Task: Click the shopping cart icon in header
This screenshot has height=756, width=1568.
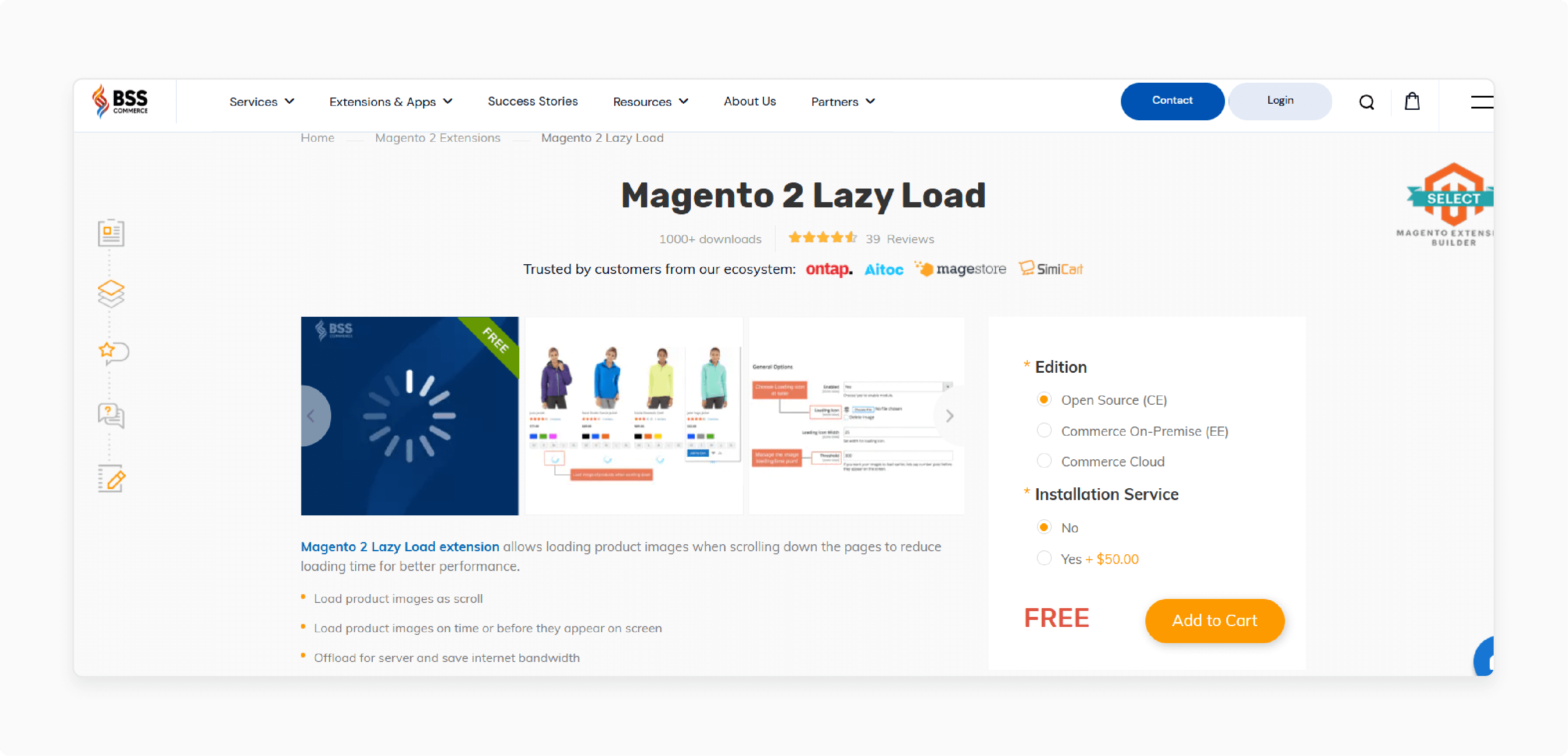Action: (1414, 101)
